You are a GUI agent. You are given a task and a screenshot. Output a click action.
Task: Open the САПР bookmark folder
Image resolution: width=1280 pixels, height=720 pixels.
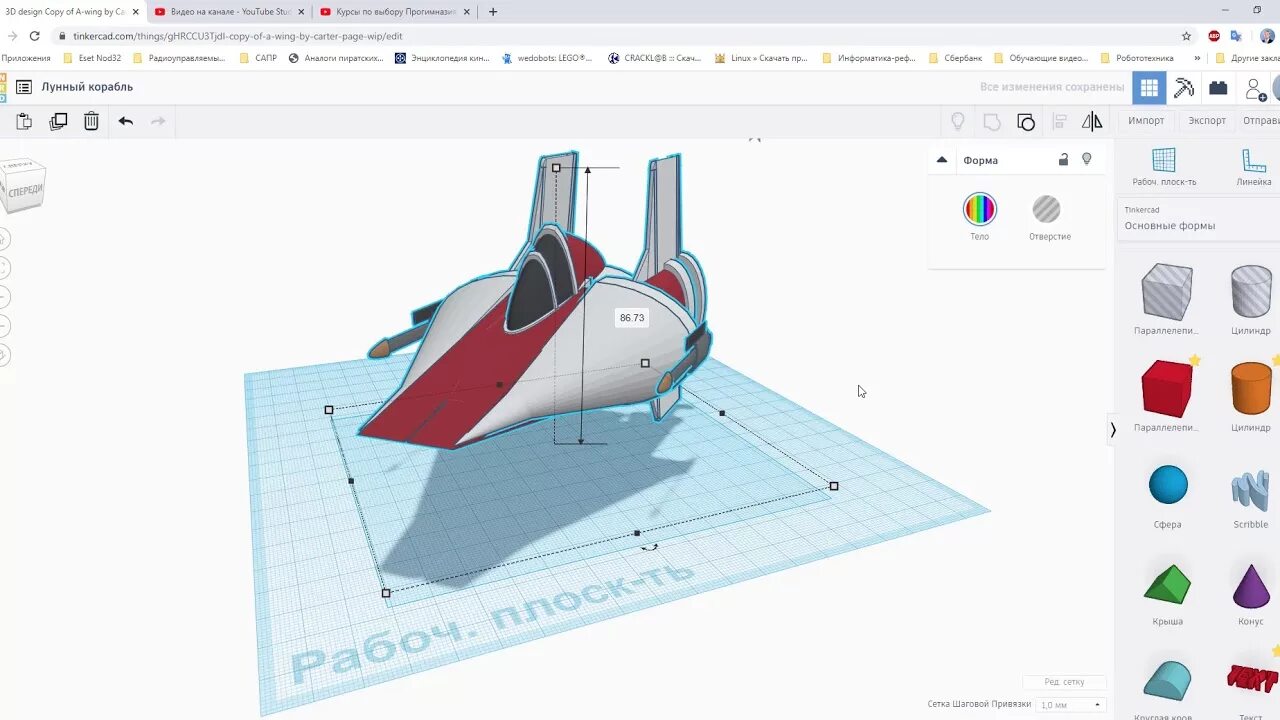pyautogui.click(x=259, y=58)
